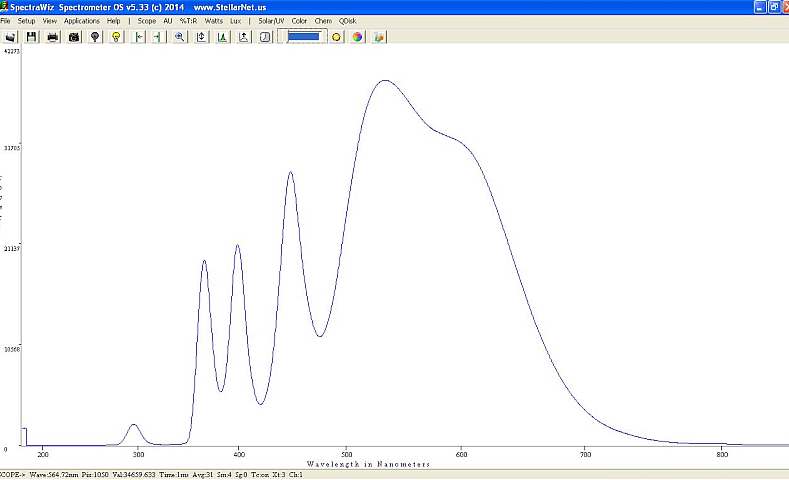Click the dark bulb icon
This screenshot has width=789, height=480.
(x=95, y=37)
